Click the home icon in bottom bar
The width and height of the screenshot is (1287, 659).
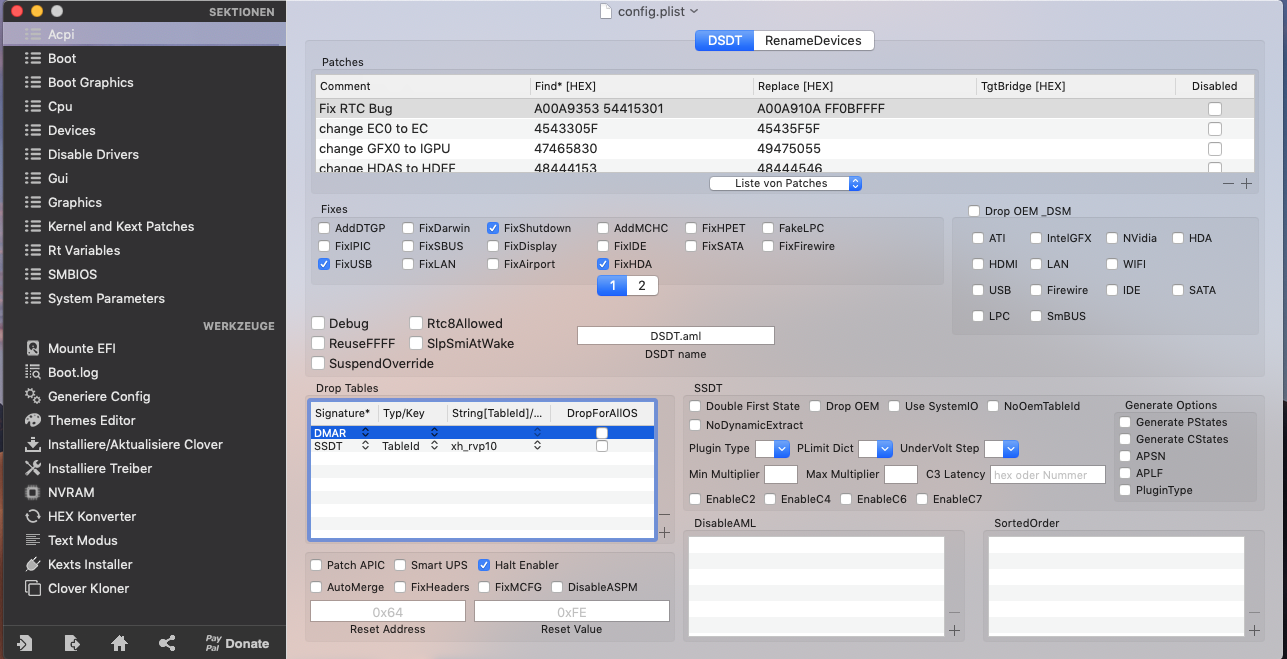point(119,643)
